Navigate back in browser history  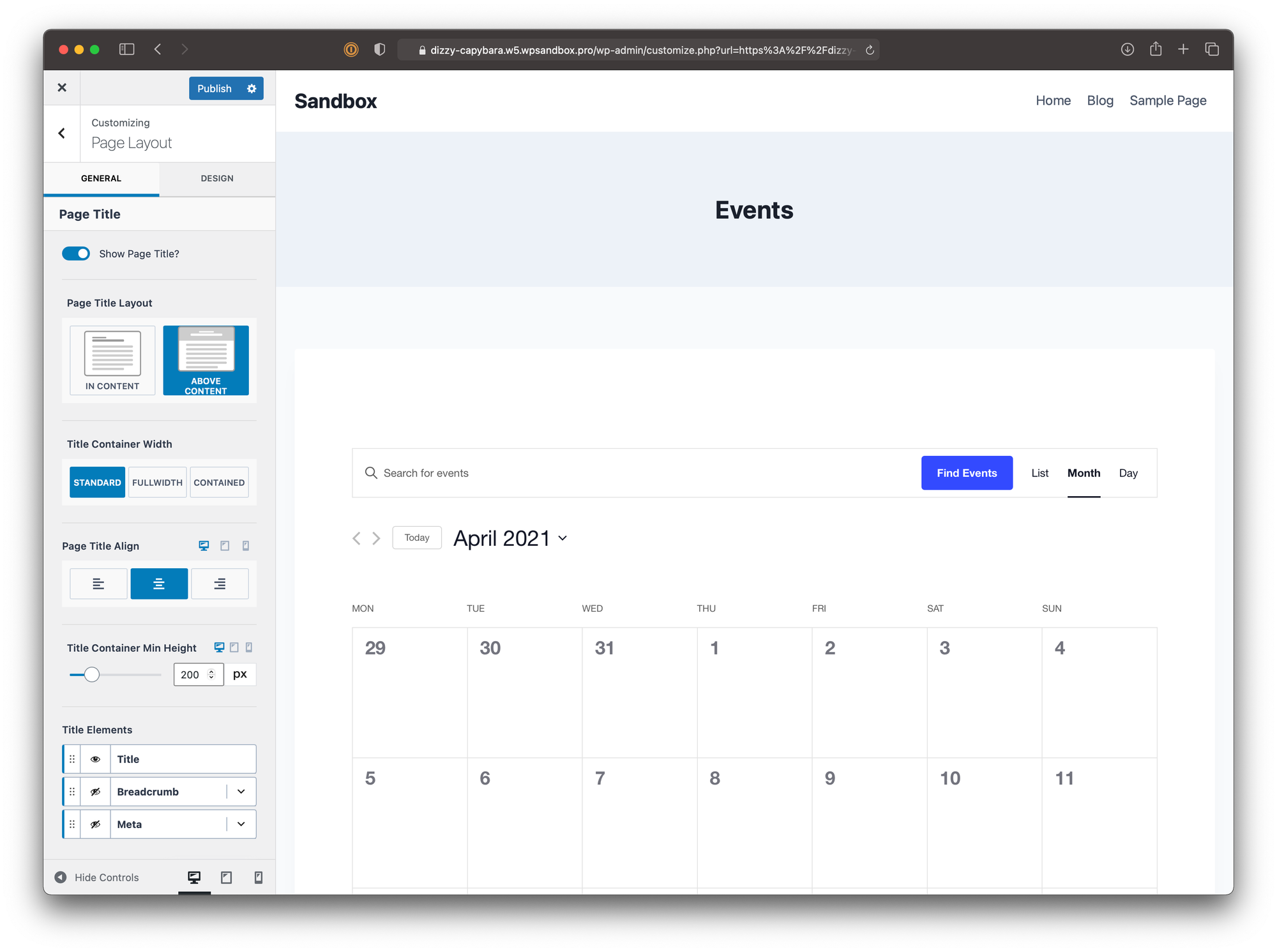(158, 49)
